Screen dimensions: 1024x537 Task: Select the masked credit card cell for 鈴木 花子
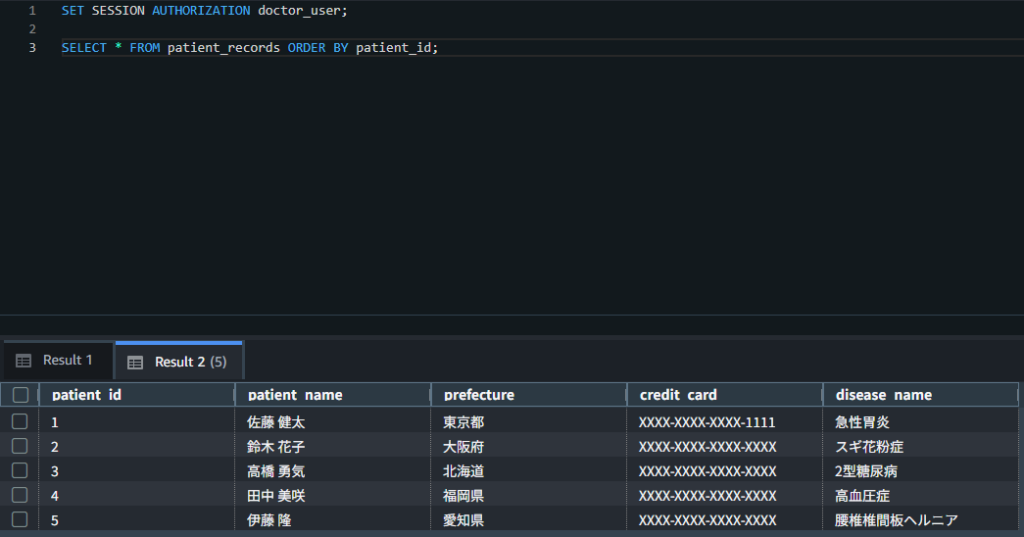[724, 447]
